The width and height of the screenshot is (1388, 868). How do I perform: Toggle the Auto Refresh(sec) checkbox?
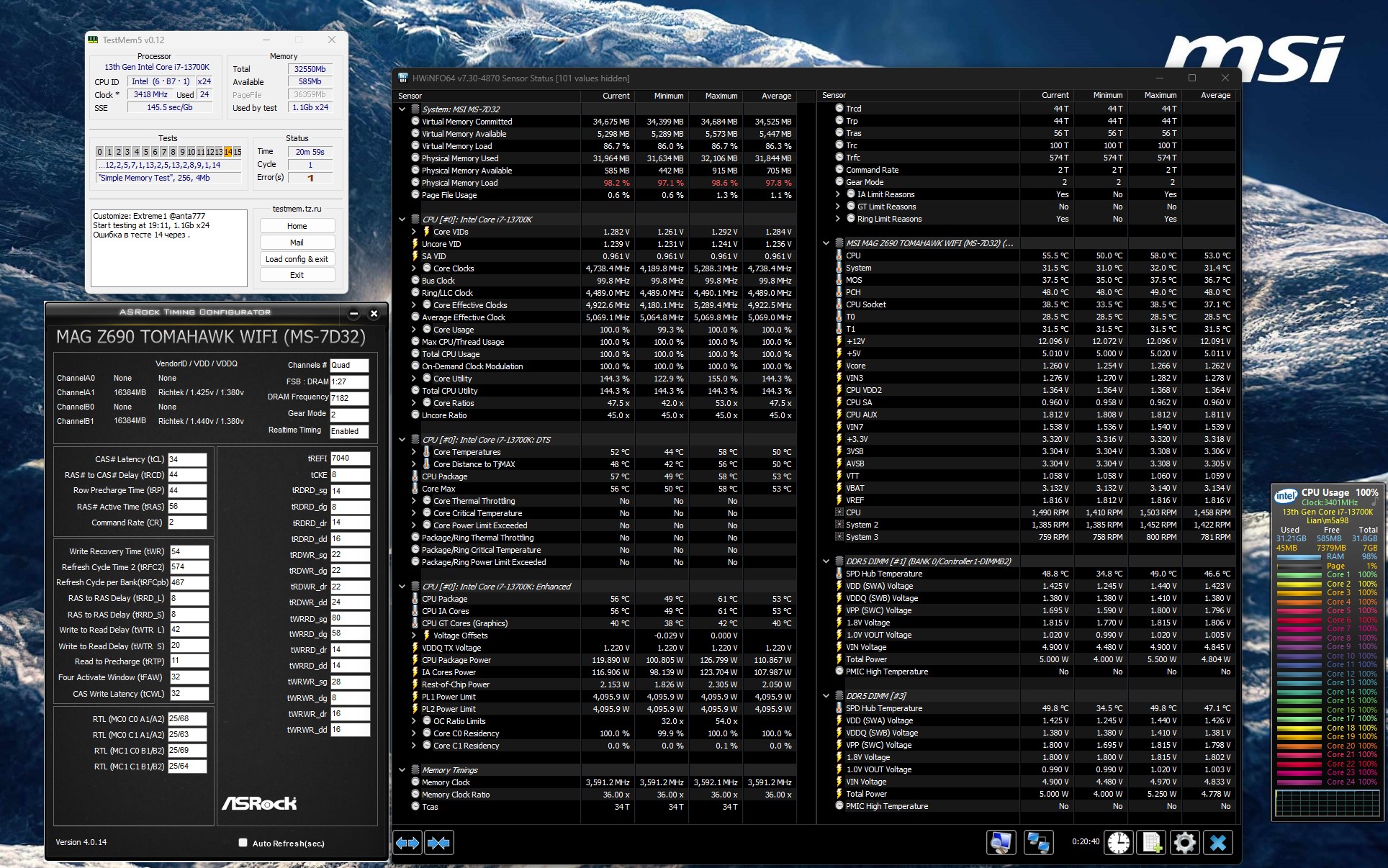243,843
